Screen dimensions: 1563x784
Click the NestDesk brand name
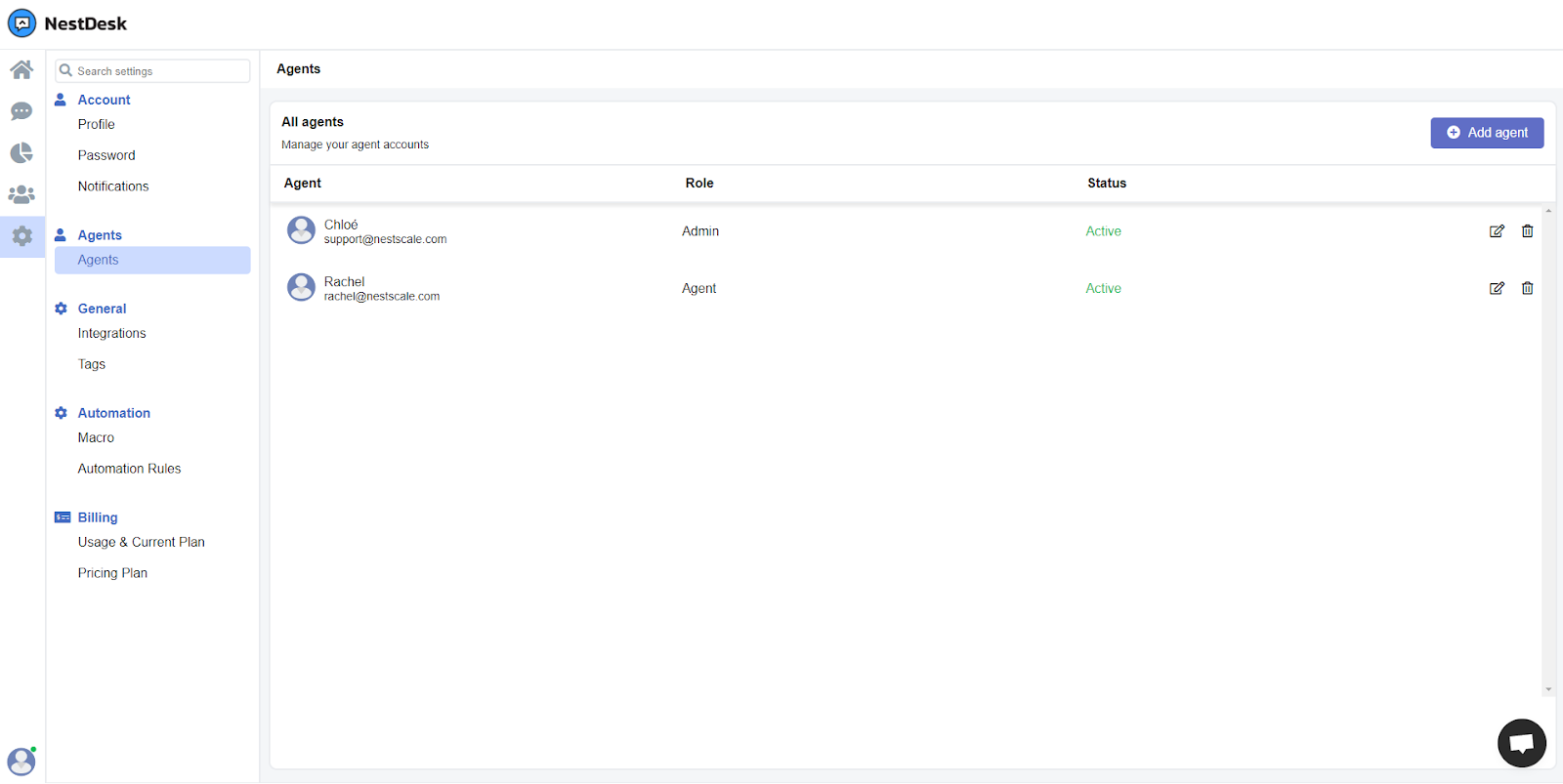85,23
